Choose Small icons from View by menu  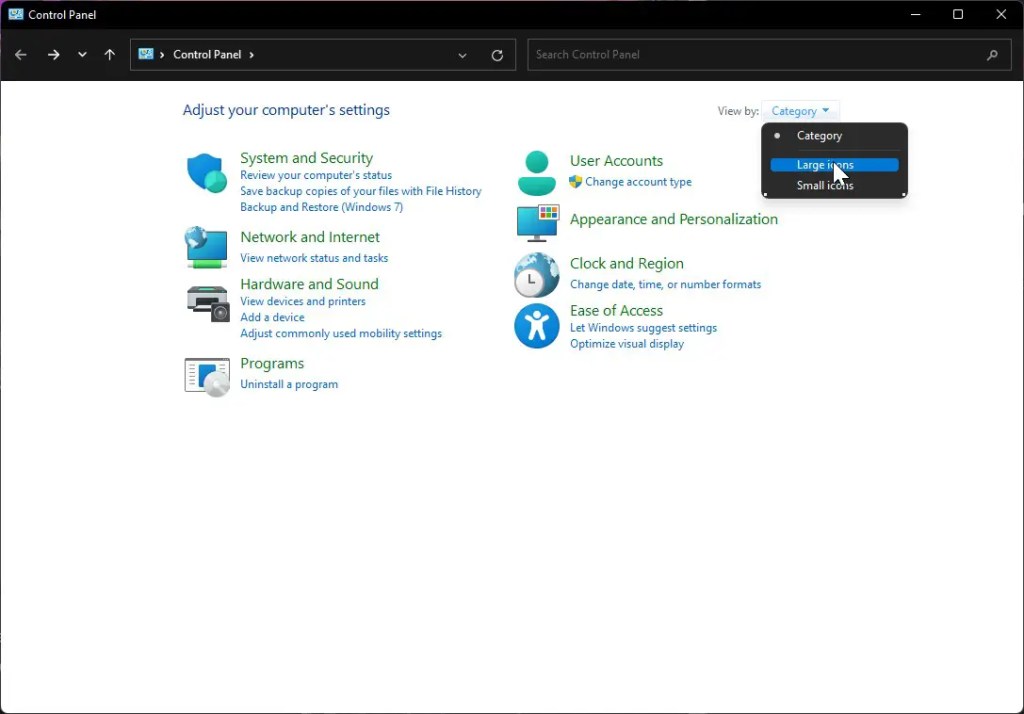tap(825, 186)
